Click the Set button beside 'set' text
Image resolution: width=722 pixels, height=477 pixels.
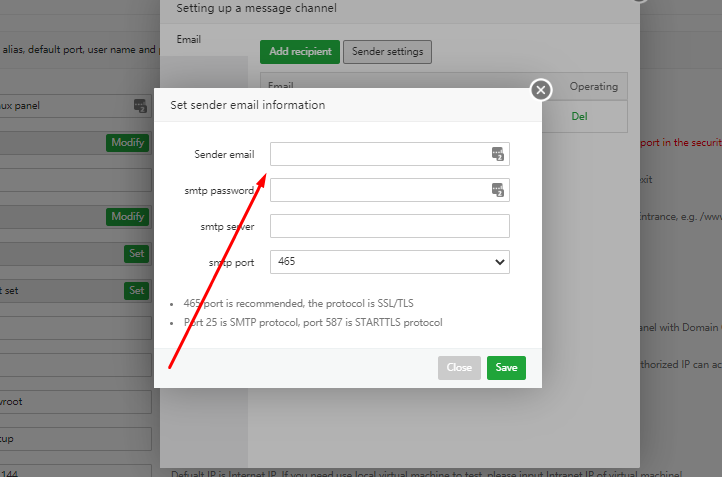click(x=136, y=291)
